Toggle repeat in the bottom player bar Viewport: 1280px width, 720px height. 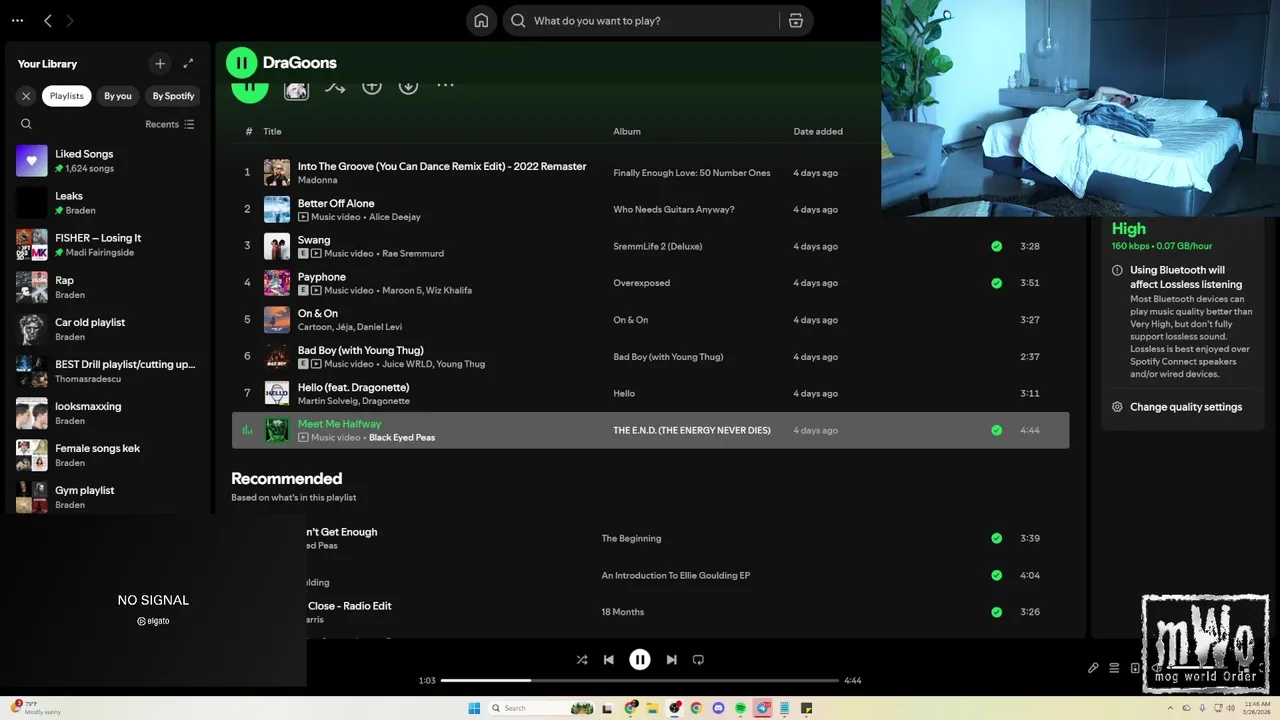[x=698, y=660]
